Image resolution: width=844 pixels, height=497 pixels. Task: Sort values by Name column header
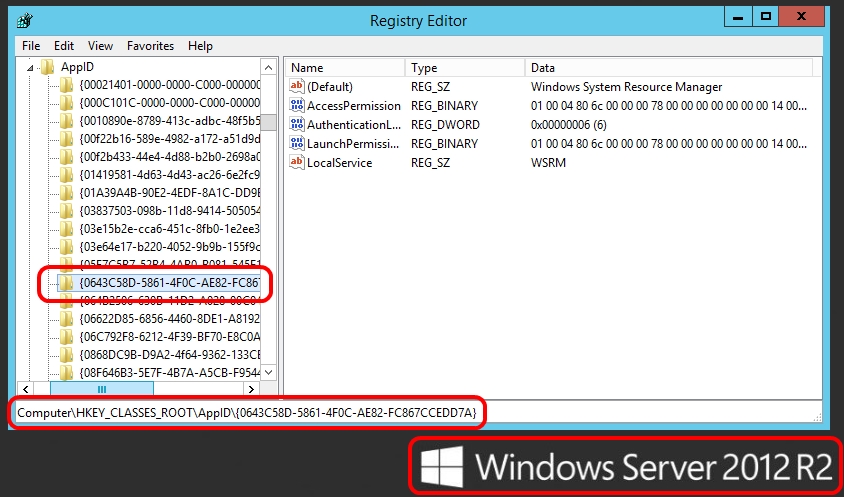pos(345,68)
